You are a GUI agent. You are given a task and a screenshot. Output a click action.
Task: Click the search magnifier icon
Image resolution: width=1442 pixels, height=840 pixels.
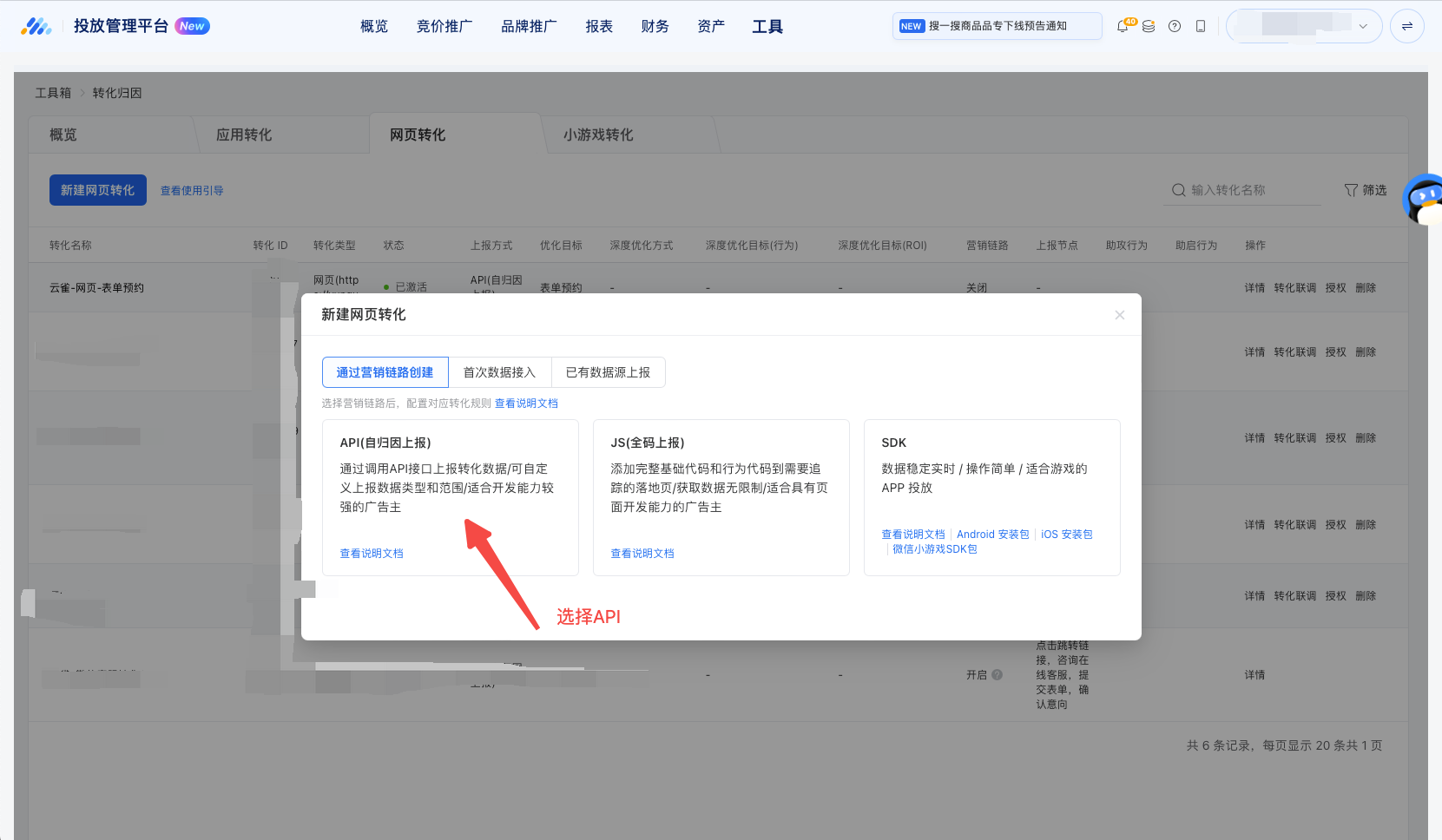click(1178, 190)
